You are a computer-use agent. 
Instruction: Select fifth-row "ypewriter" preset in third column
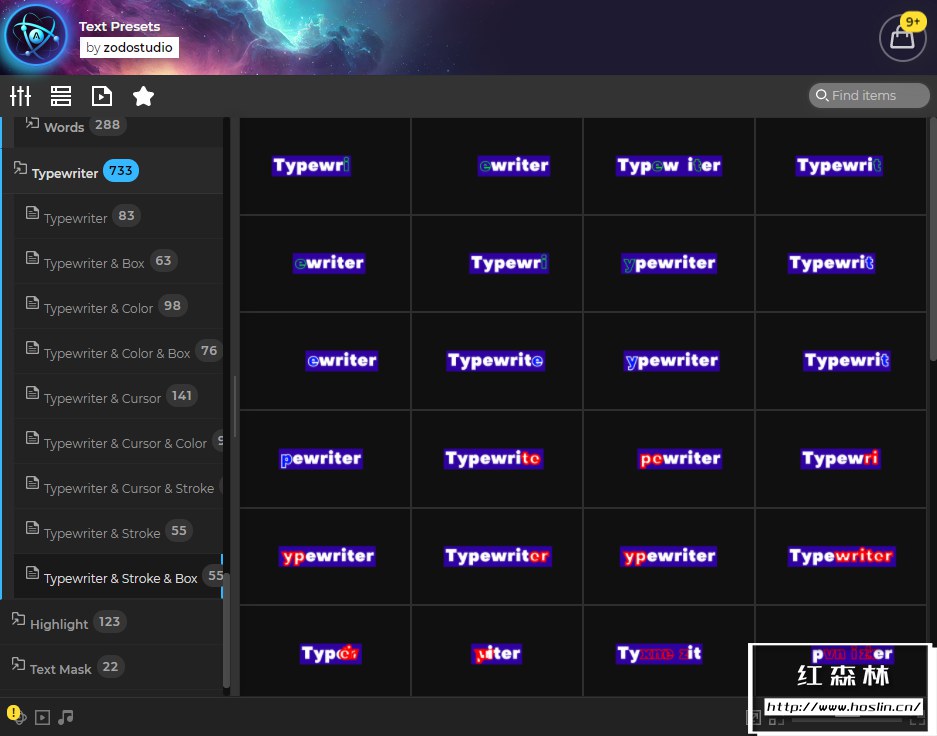[669, 556]
